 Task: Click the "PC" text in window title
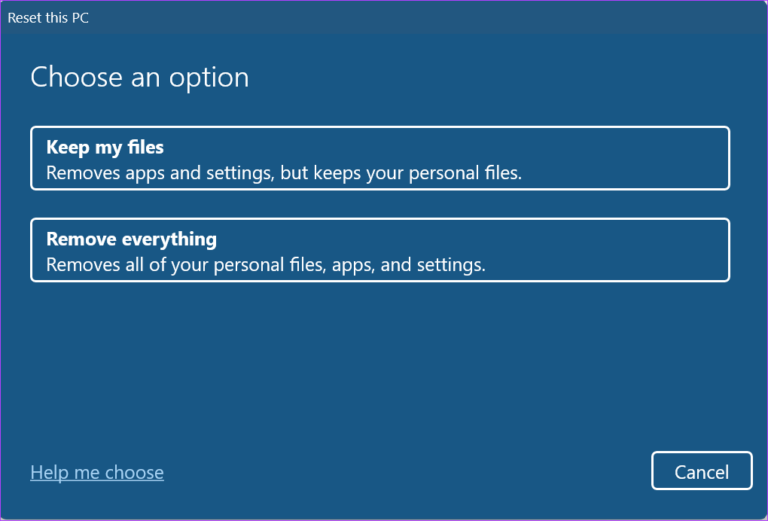(80, 18)
